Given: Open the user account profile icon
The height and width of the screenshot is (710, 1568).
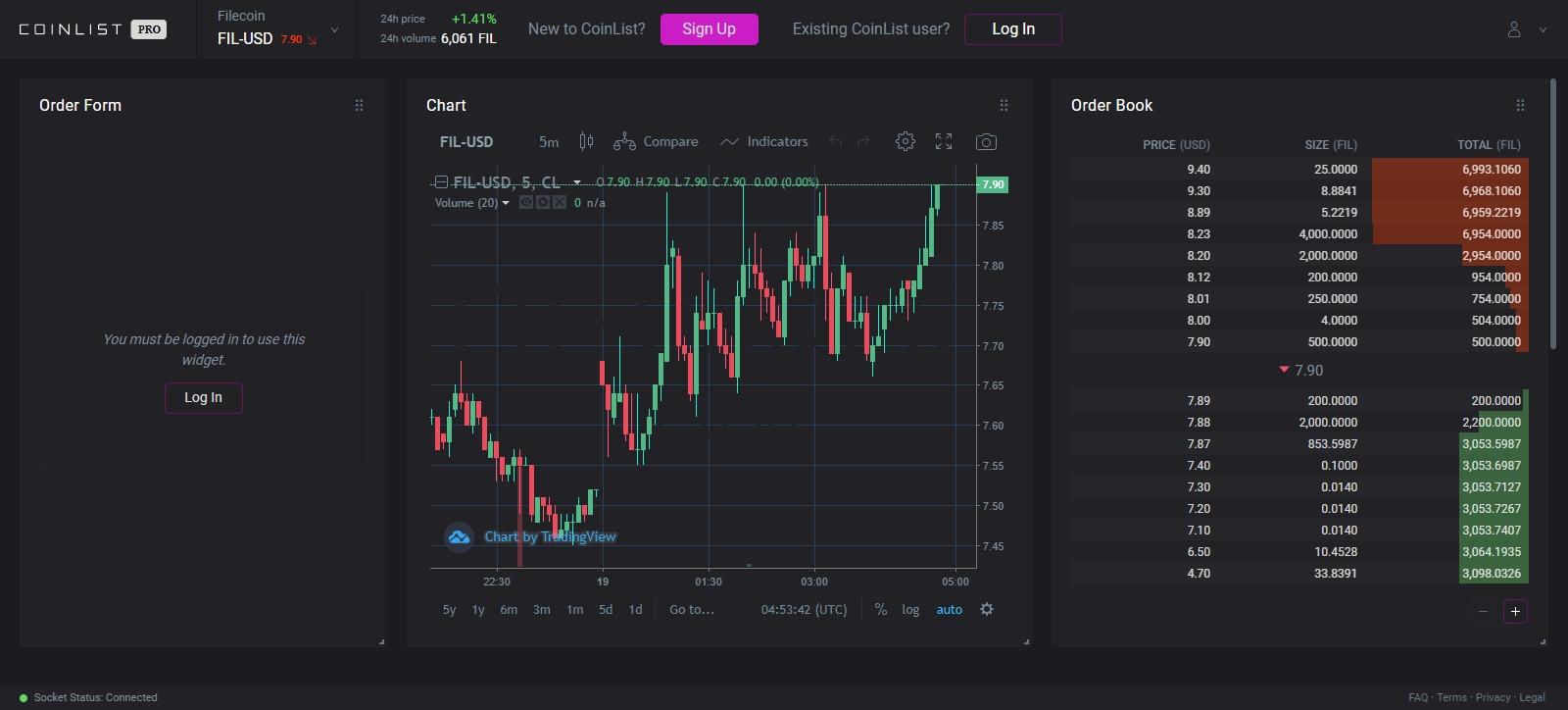Looking at the screenshot, I should 1514,29.
